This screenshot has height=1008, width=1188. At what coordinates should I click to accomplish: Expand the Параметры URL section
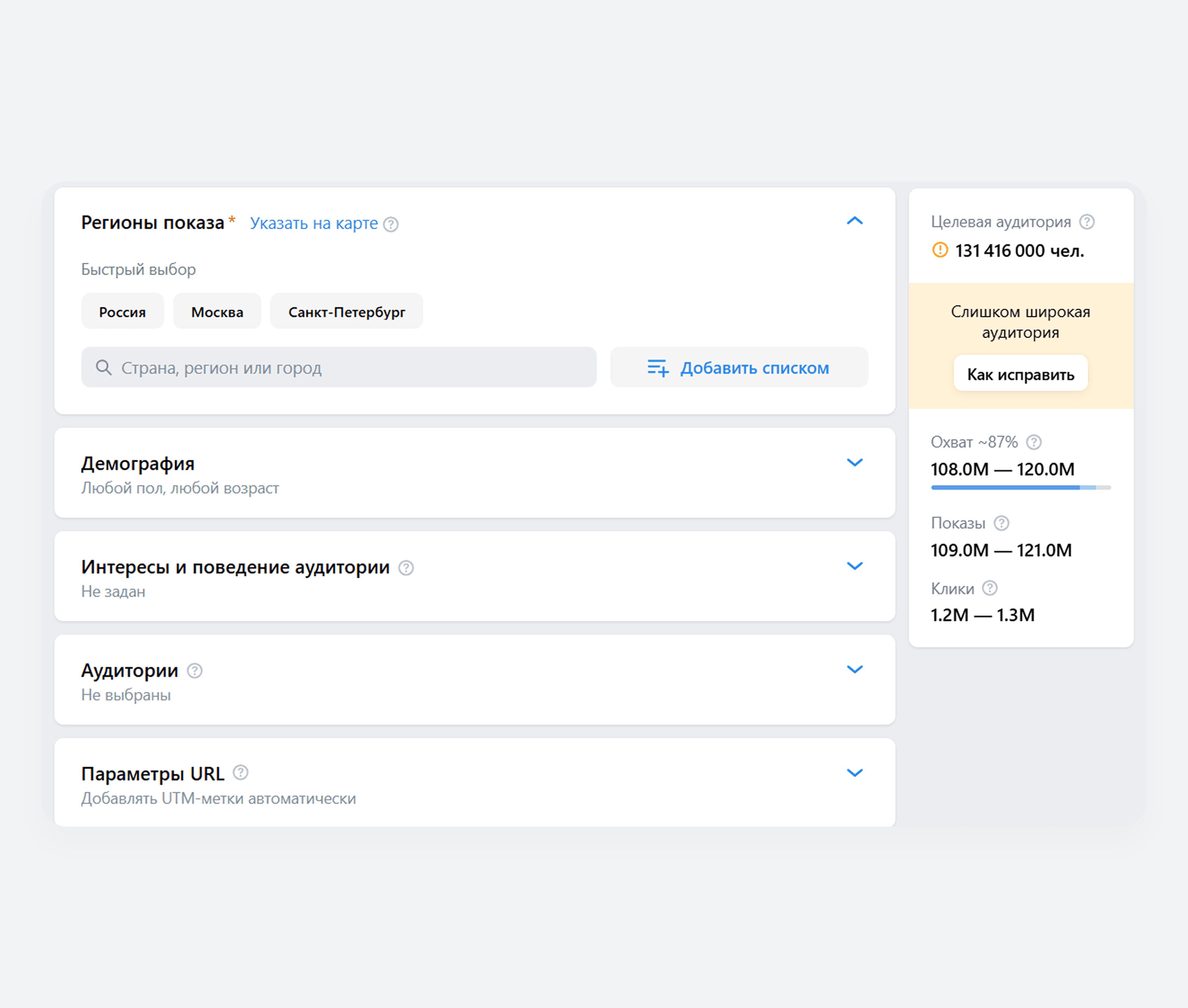[x=854, y=772]
